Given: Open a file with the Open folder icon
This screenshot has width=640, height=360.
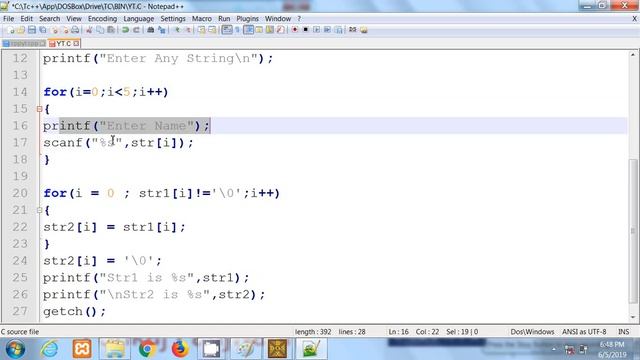Looking at the screenshot, I should [x=21, y=30].
